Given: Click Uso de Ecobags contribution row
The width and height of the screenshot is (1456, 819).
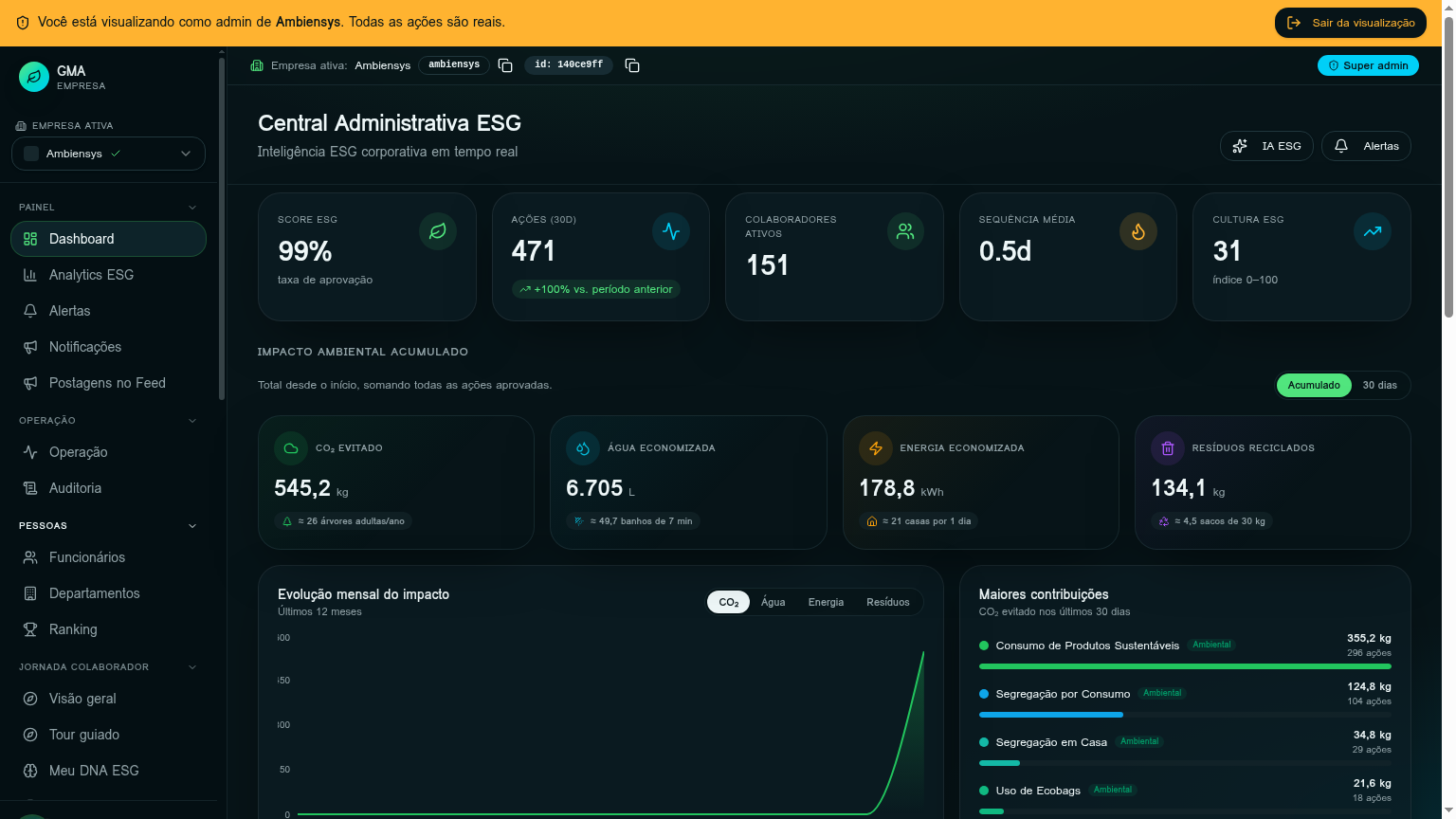Looking at the screenshot, I should [1185, 797].
